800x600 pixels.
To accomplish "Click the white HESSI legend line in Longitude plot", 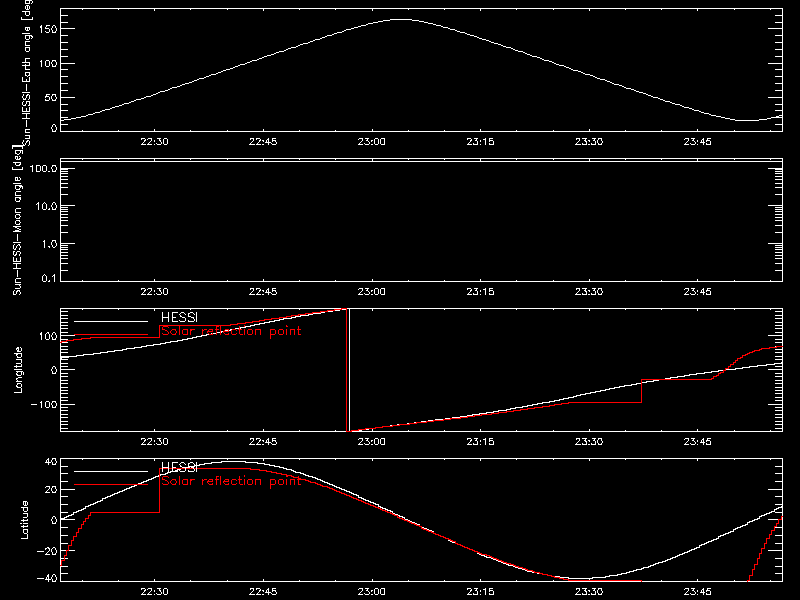I will coord(111,321).
